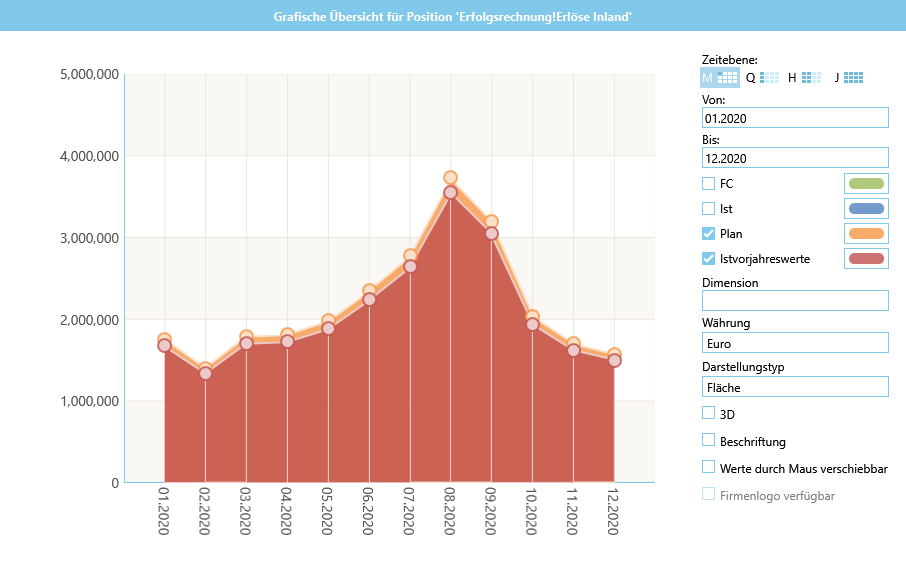The height and width of the screenshot is (572, 906).
Task: Enable Werte durch Maus verschiebbar
Action: [708, 466]
